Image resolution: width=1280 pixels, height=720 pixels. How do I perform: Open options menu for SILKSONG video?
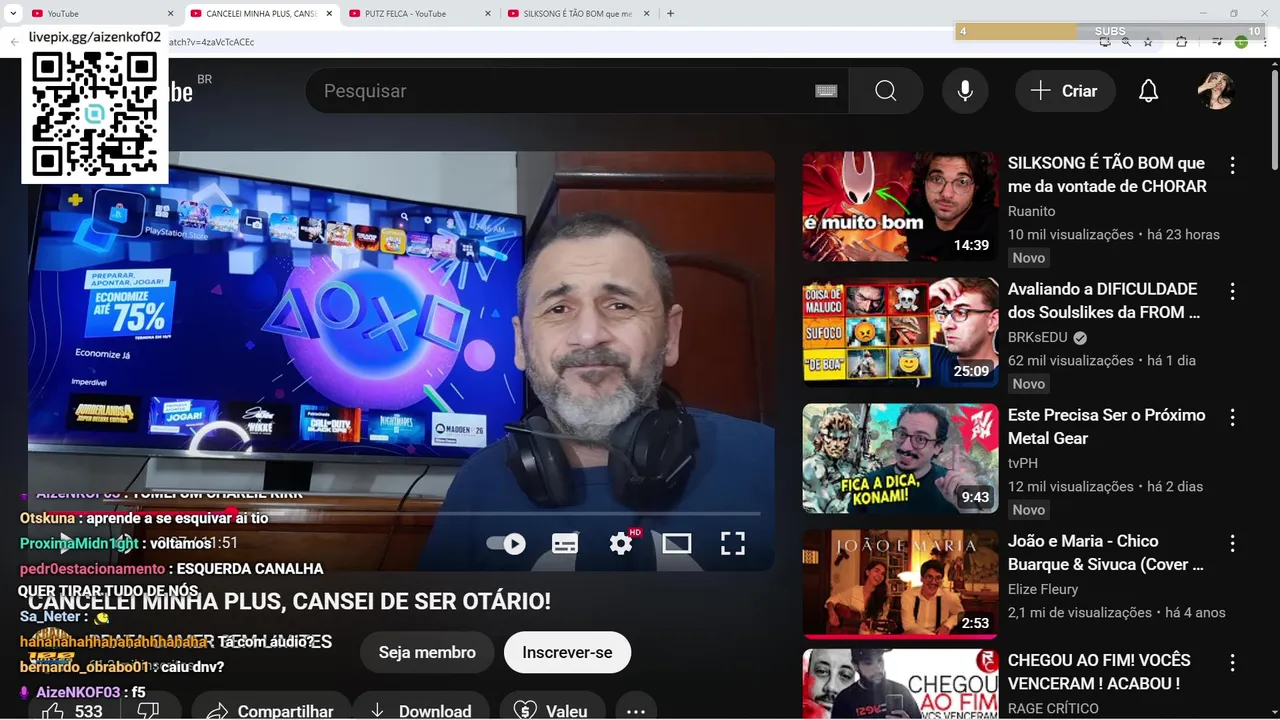pos(1232,165)
